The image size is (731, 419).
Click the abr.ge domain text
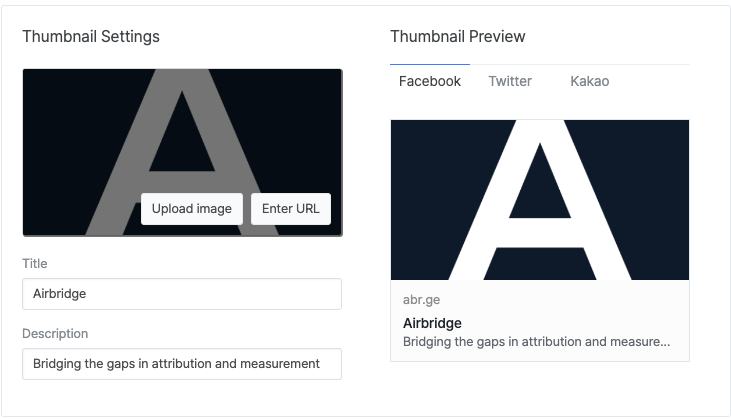click(422, 300)
